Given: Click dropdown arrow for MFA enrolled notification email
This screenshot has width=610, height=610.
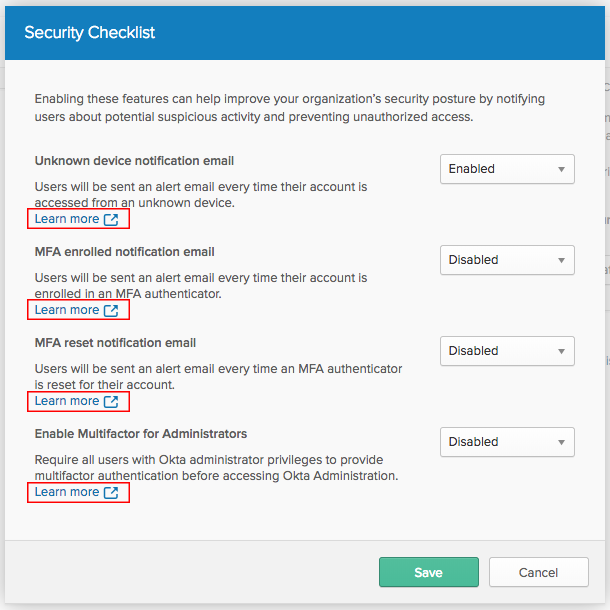Looking at the screenshot, I should point(561,260).
